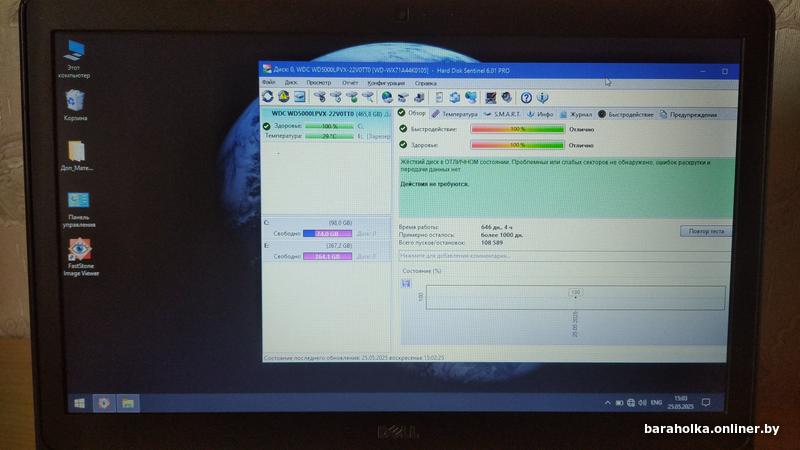Click the green check beside Здоровье in Overview
The height and width of the screenshot is (450, 800).
tap(403, 145)
